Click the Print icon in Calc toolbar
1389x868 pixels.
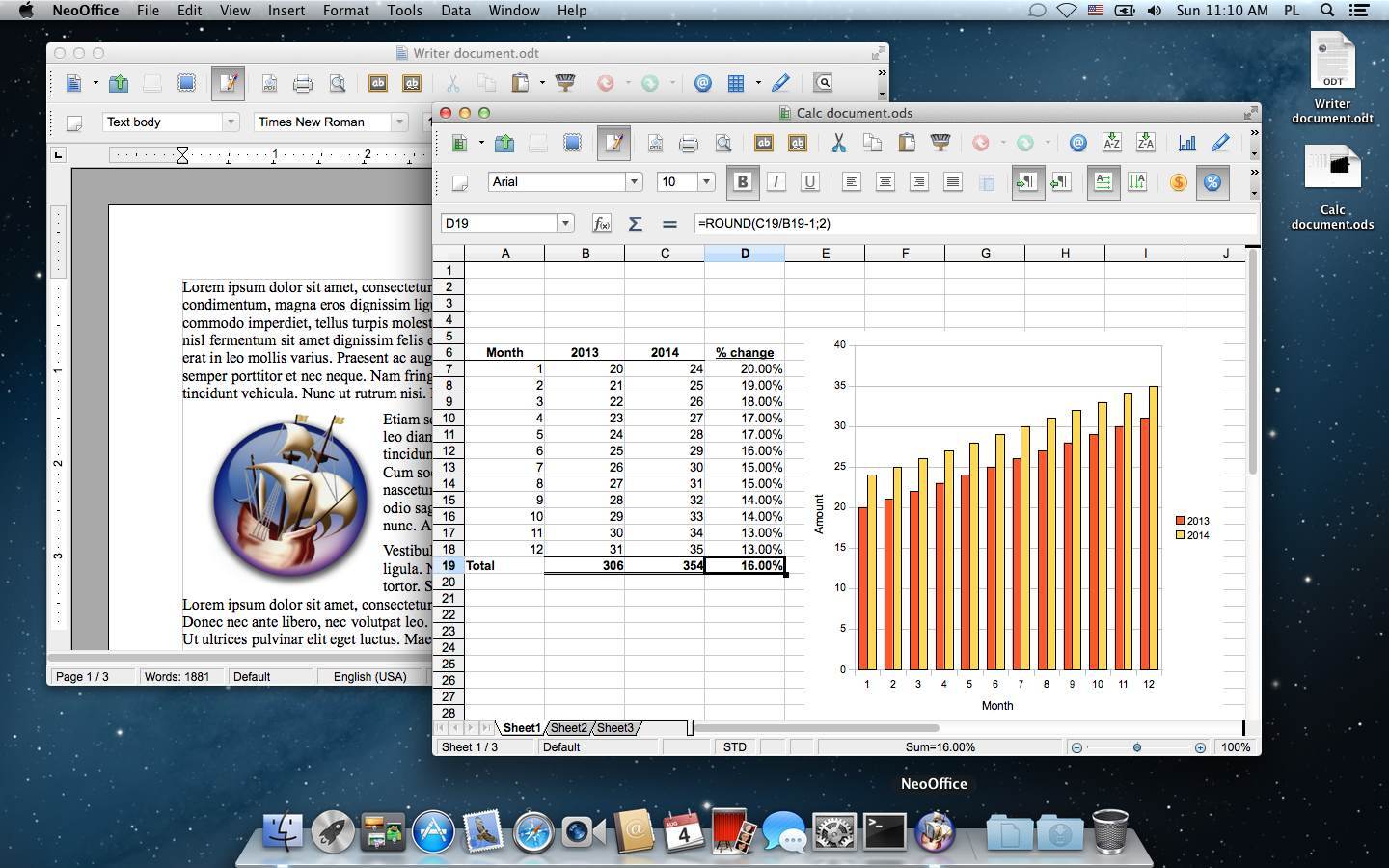tap(689, 144)
